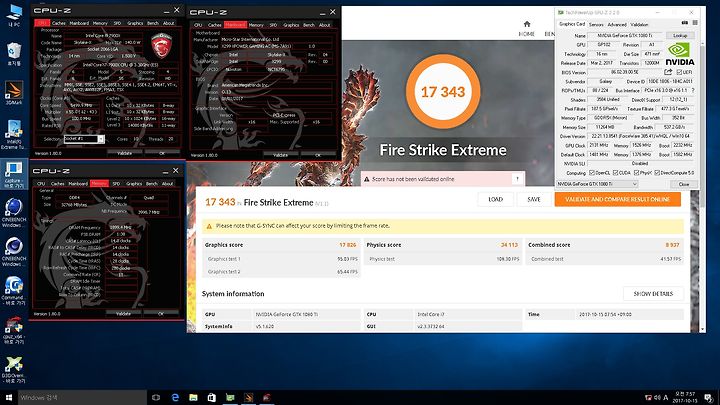Open the 3DMark desktop shortcut
This screenshot has height=405, width=720.
[x=14, y=92]
